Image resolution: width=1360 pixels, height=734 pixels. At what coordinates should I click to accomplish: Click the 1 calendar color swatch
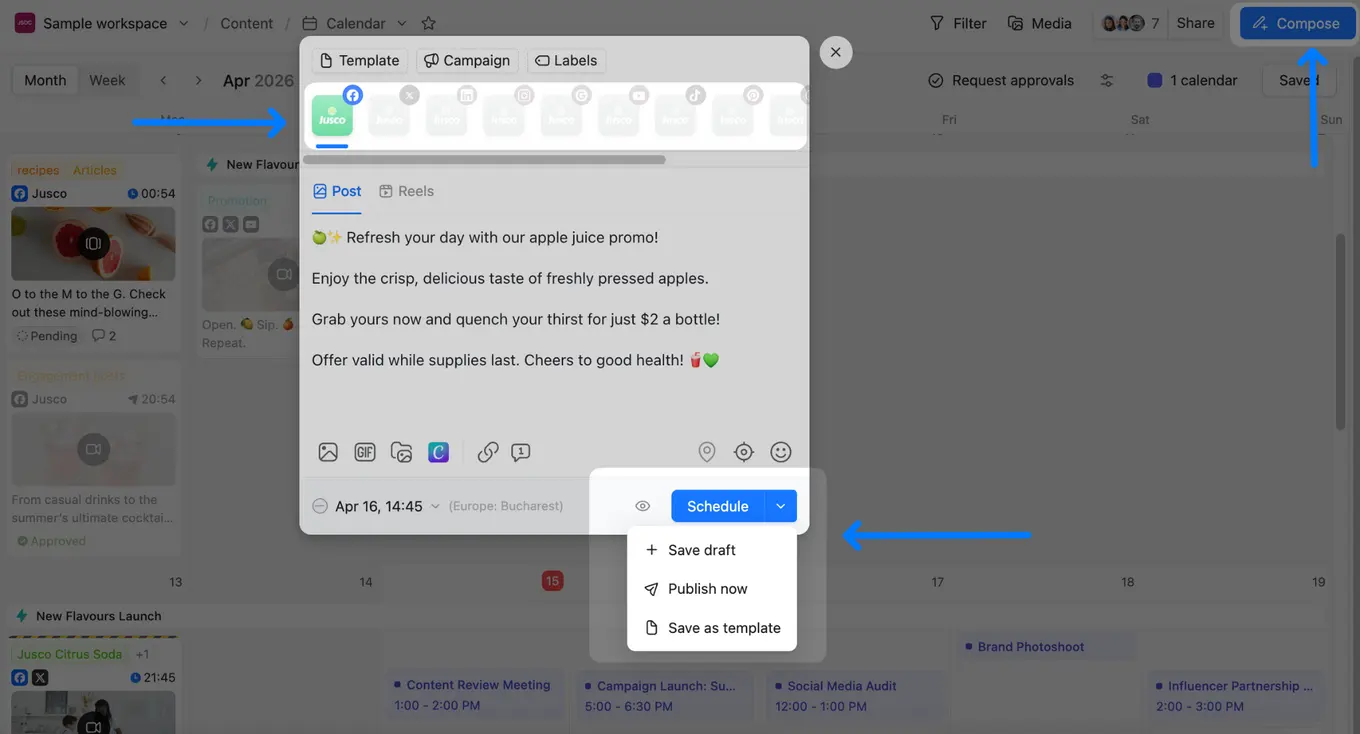coord(1155,80)
